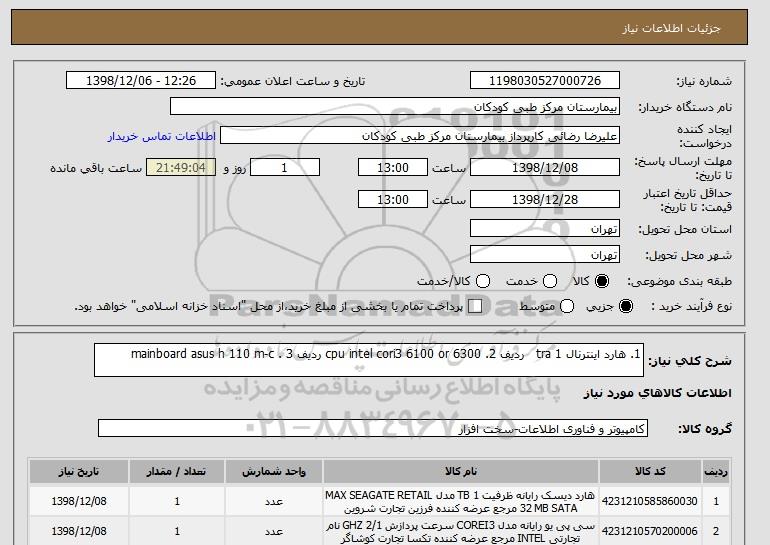Click the price validity time 13:00 field

click(393, 199)
